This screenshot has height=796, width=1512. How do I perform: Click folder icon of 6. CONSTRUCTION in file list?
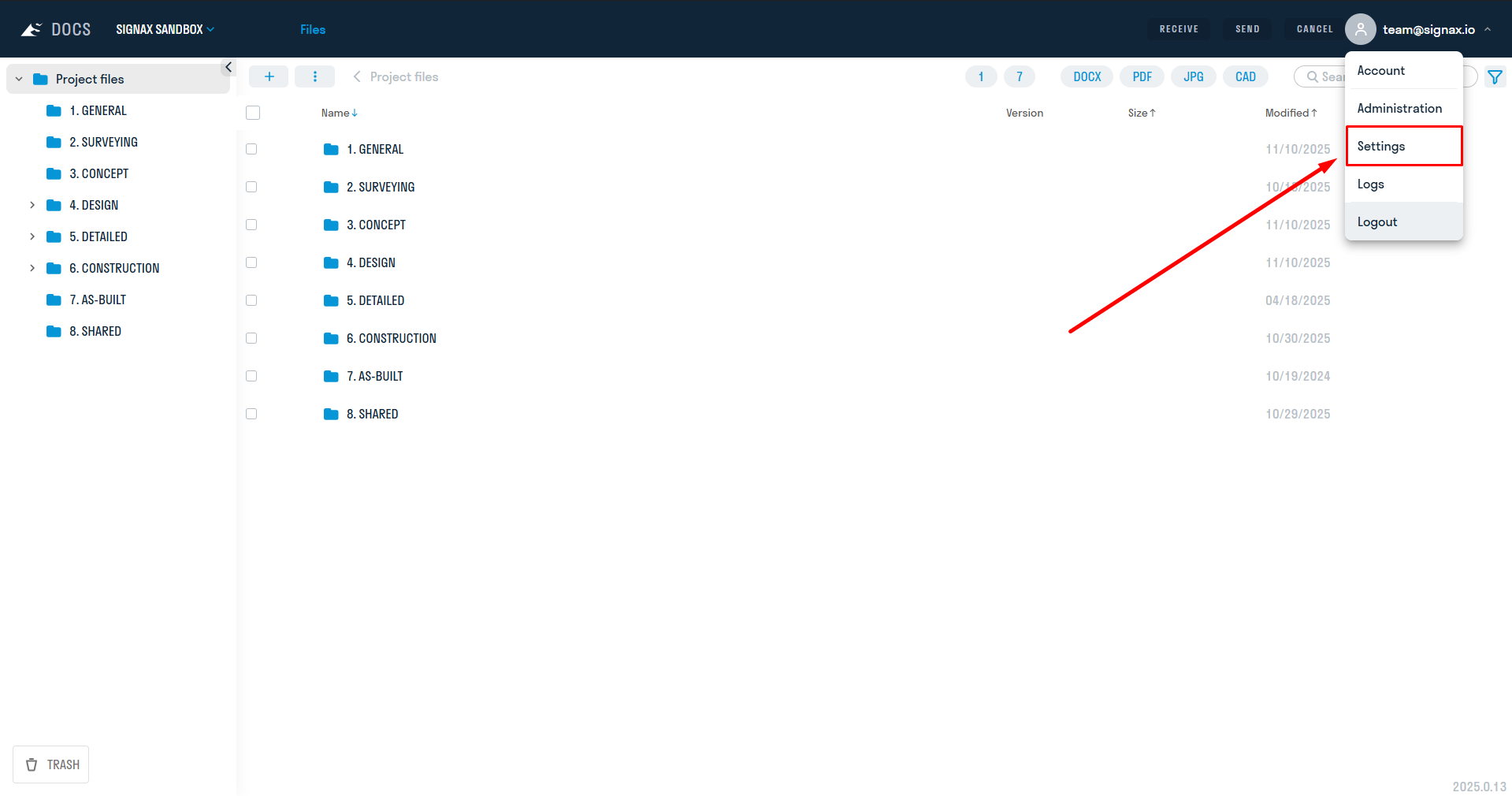331,338
